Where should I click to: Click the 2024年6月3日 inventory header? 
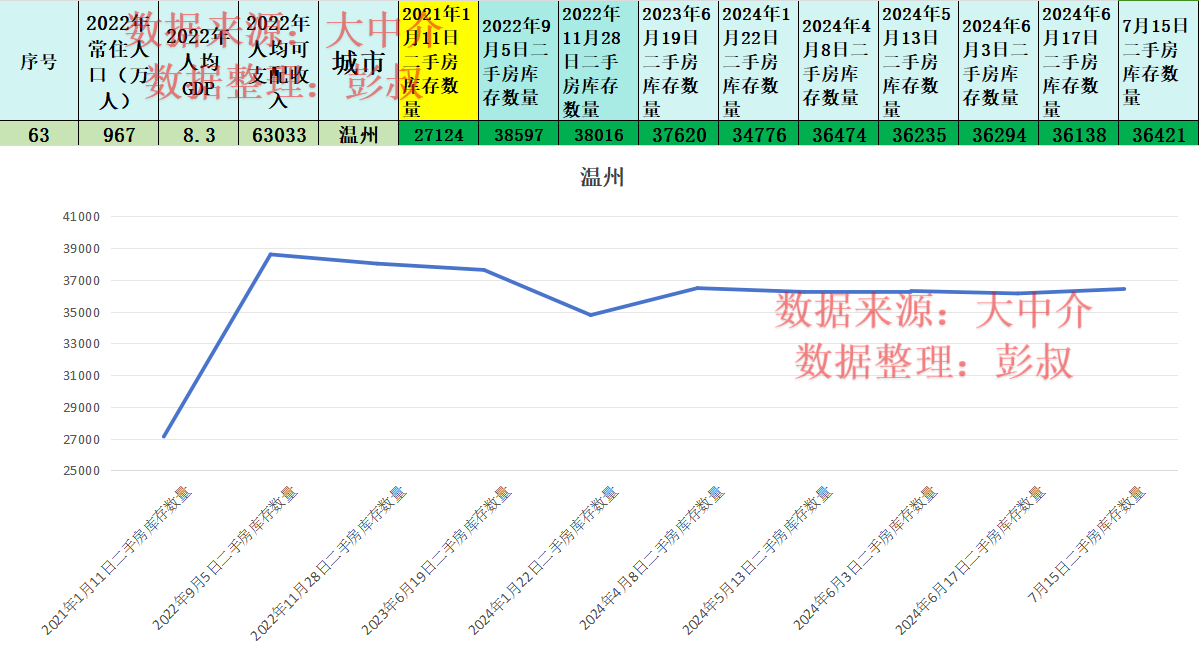click(998, 60)
